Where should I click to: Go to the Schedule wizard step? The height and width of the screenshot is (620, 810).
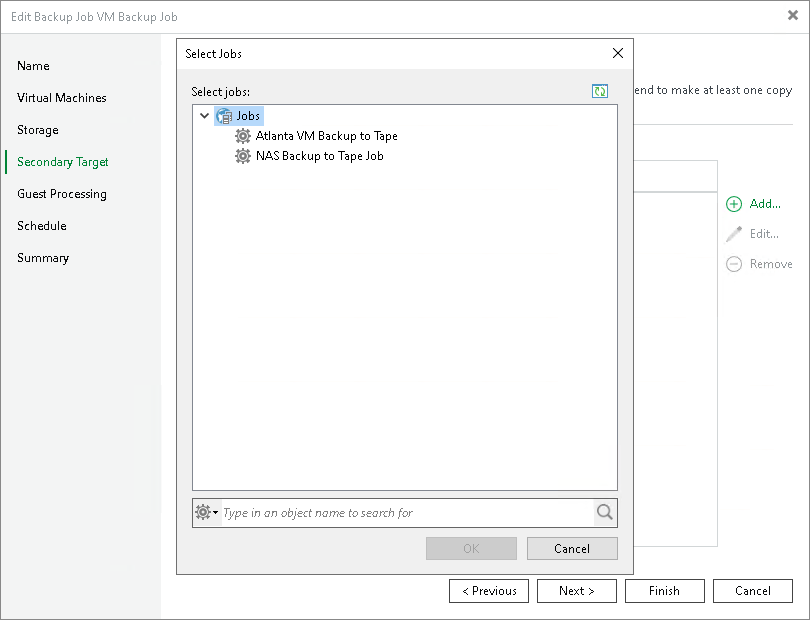[x=41, y=226]
